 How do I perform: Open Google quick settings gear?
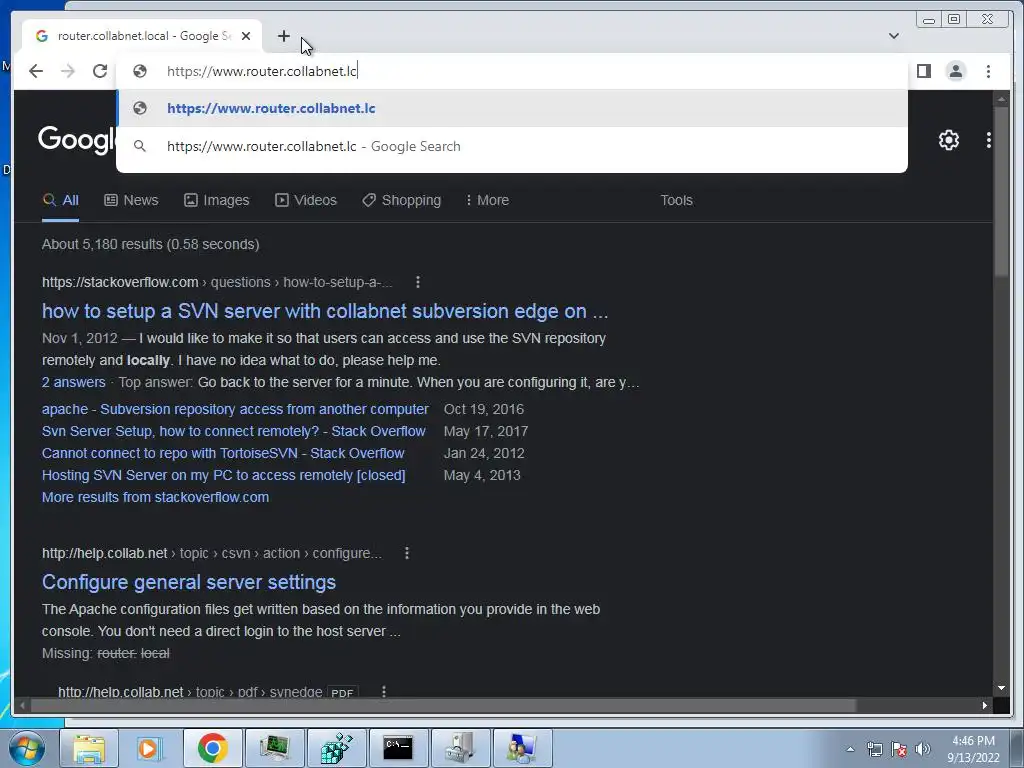click(949, 140)
